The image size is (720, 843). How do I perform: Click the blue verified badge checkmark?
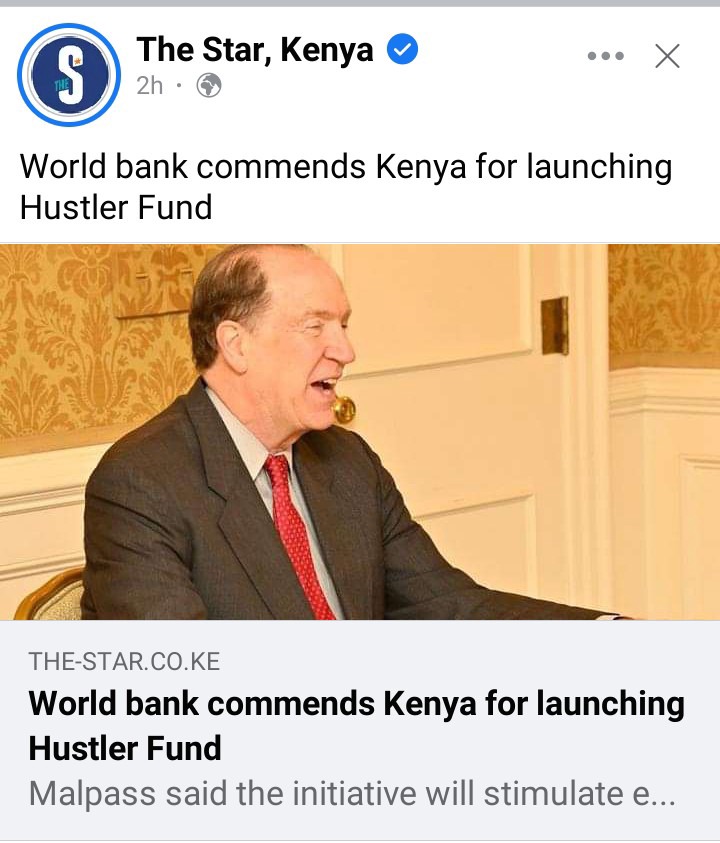(x=403, y=49)
